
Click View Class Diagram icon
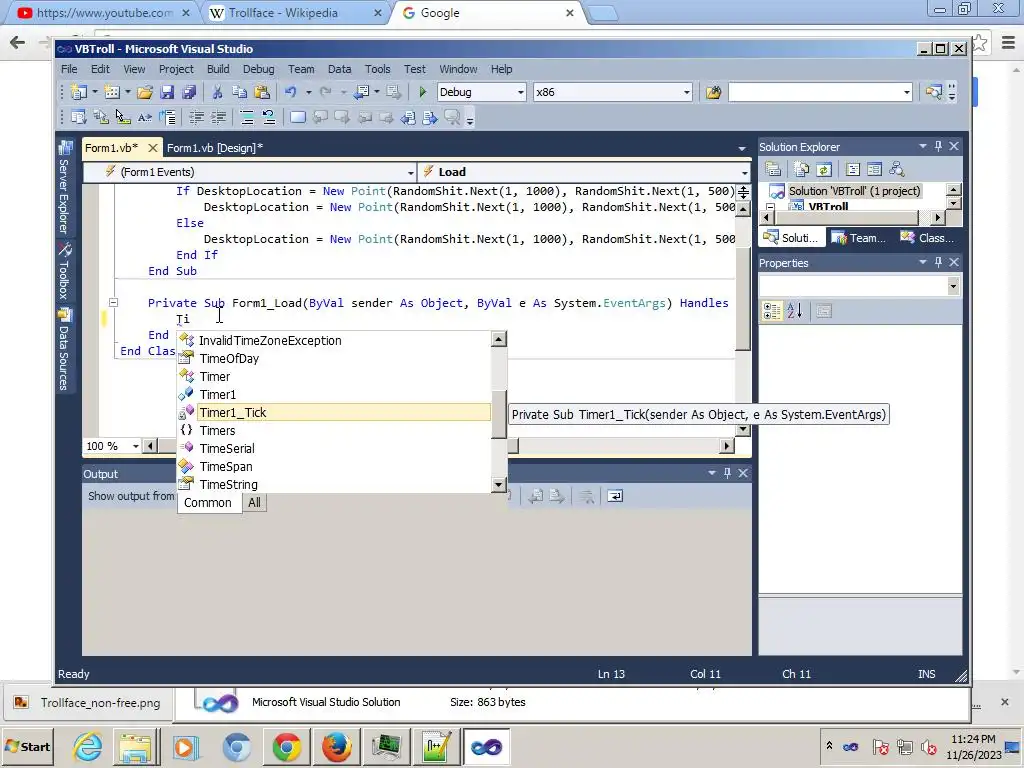tap(897, 169)
